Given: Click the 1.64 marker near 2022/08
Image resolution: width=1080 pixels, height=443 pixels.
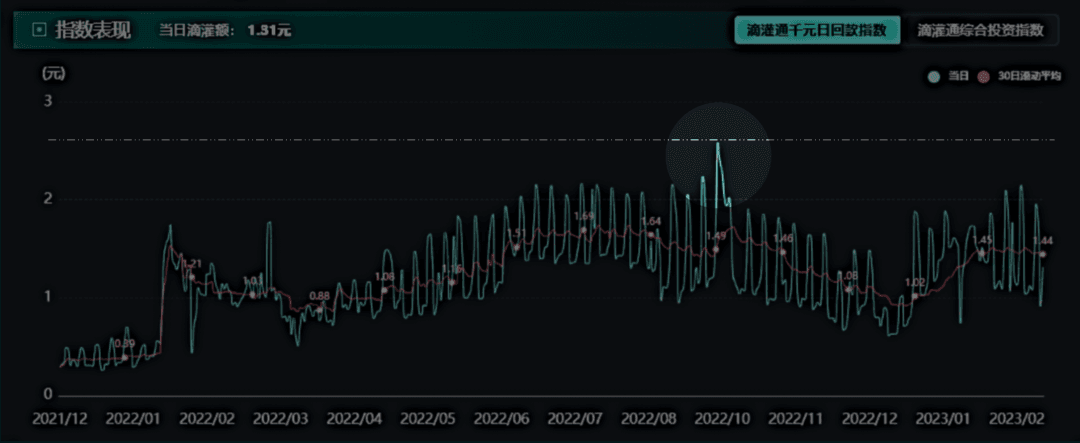Looking at the screenshot, I should click(x=651, y=235).
